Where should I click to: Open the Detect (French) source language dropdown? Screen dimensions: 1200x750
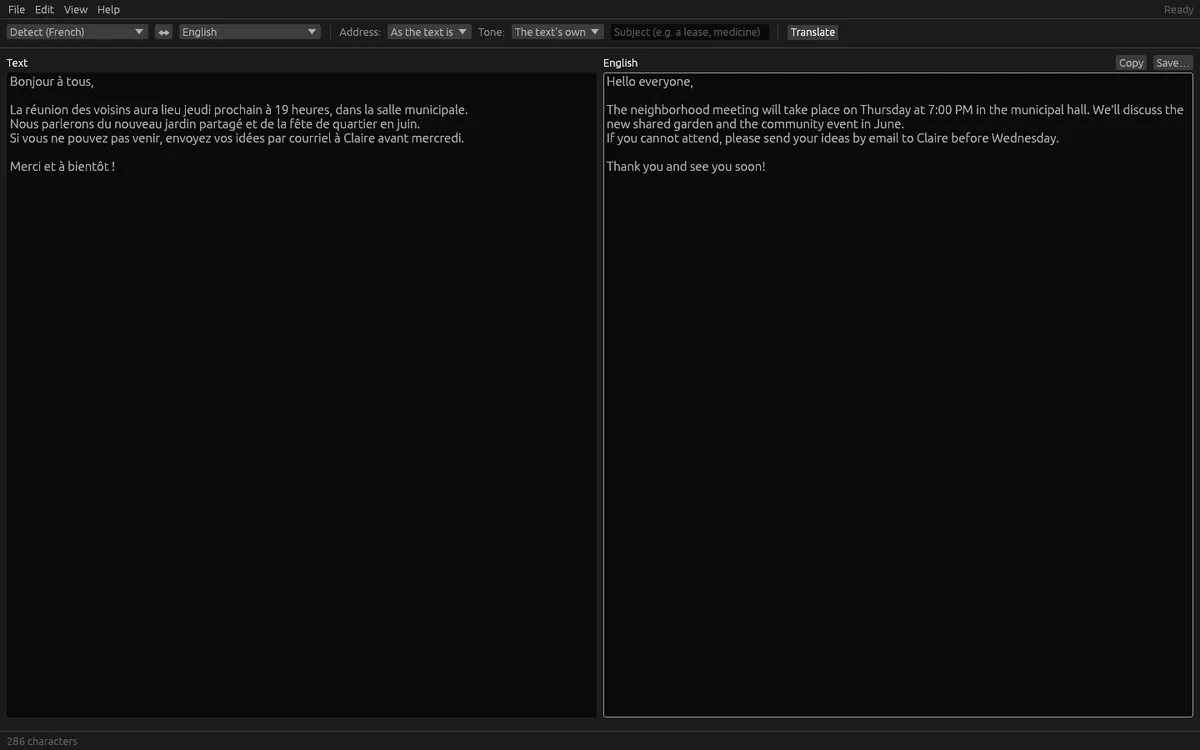pos(77,32)
